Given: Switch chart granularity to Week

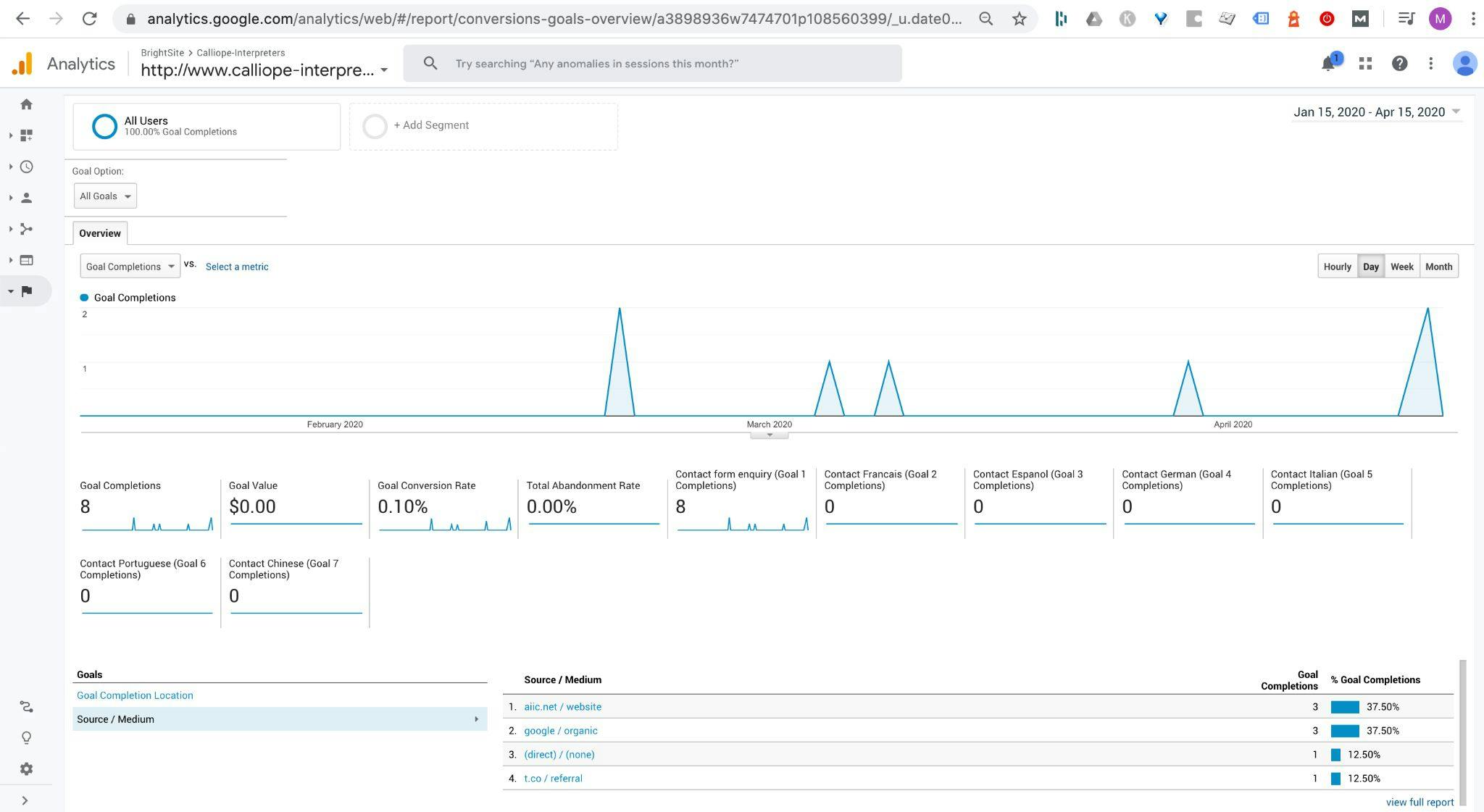Looking at the screenshot, I should pos(1402,267).
